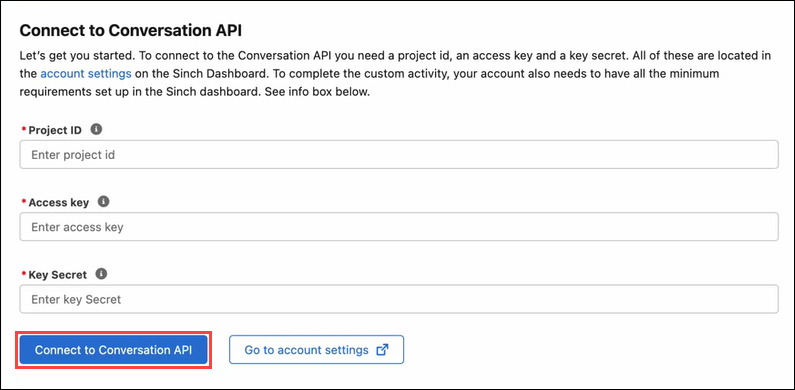Focus the Enter key Secret field

click(x=399, y=299)
